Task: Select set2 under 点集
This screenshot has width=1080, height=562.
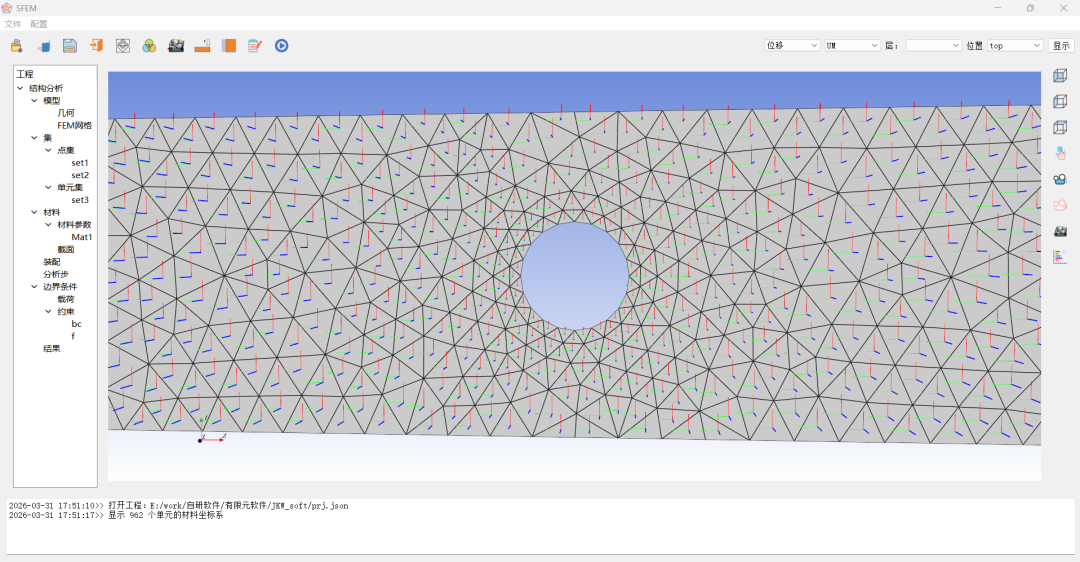Action: pyautogui.click(x=80, y=175)
